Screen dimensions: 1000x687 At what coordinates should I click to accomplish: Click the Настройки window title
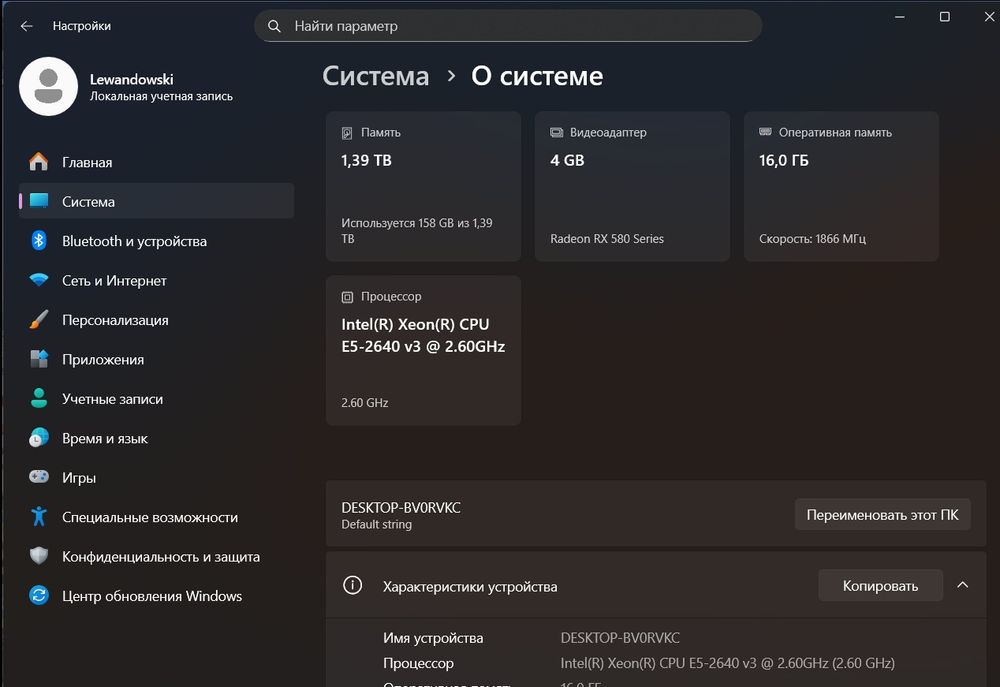[x=82, y=26]
